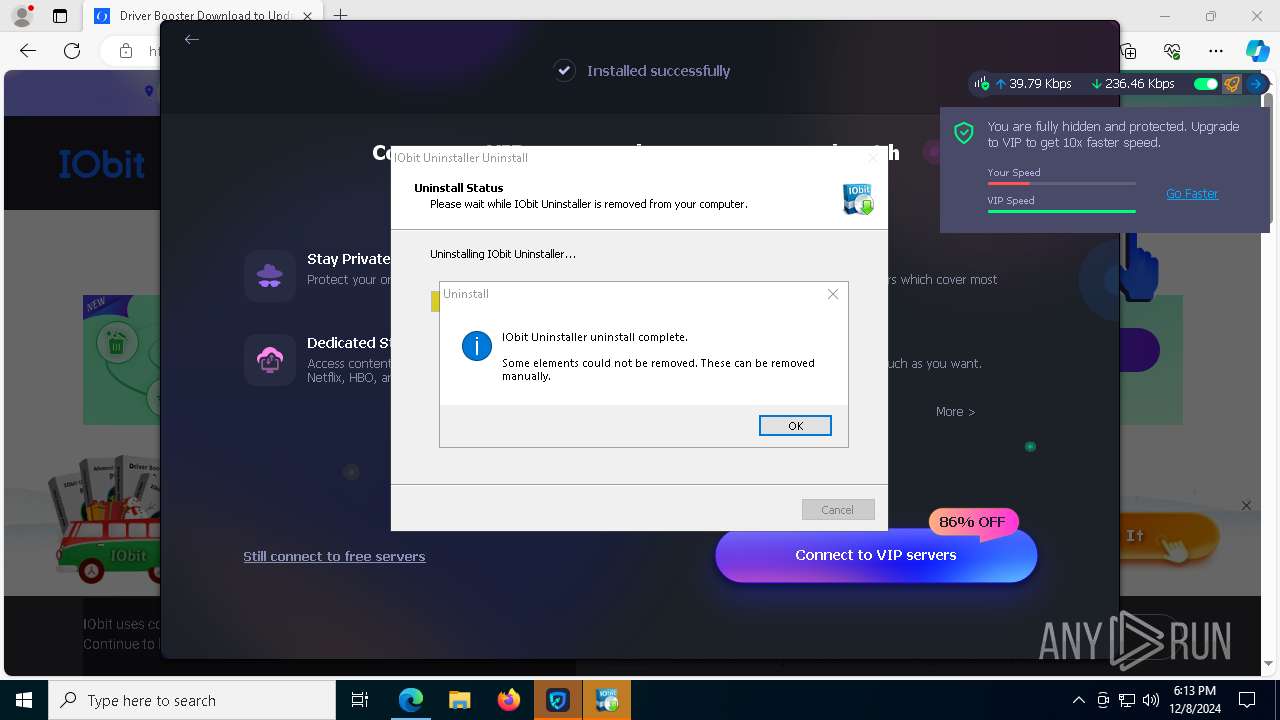Click the Stay Private incognito icon
This screenshot has width=1280, height=720.
[270, 275]
